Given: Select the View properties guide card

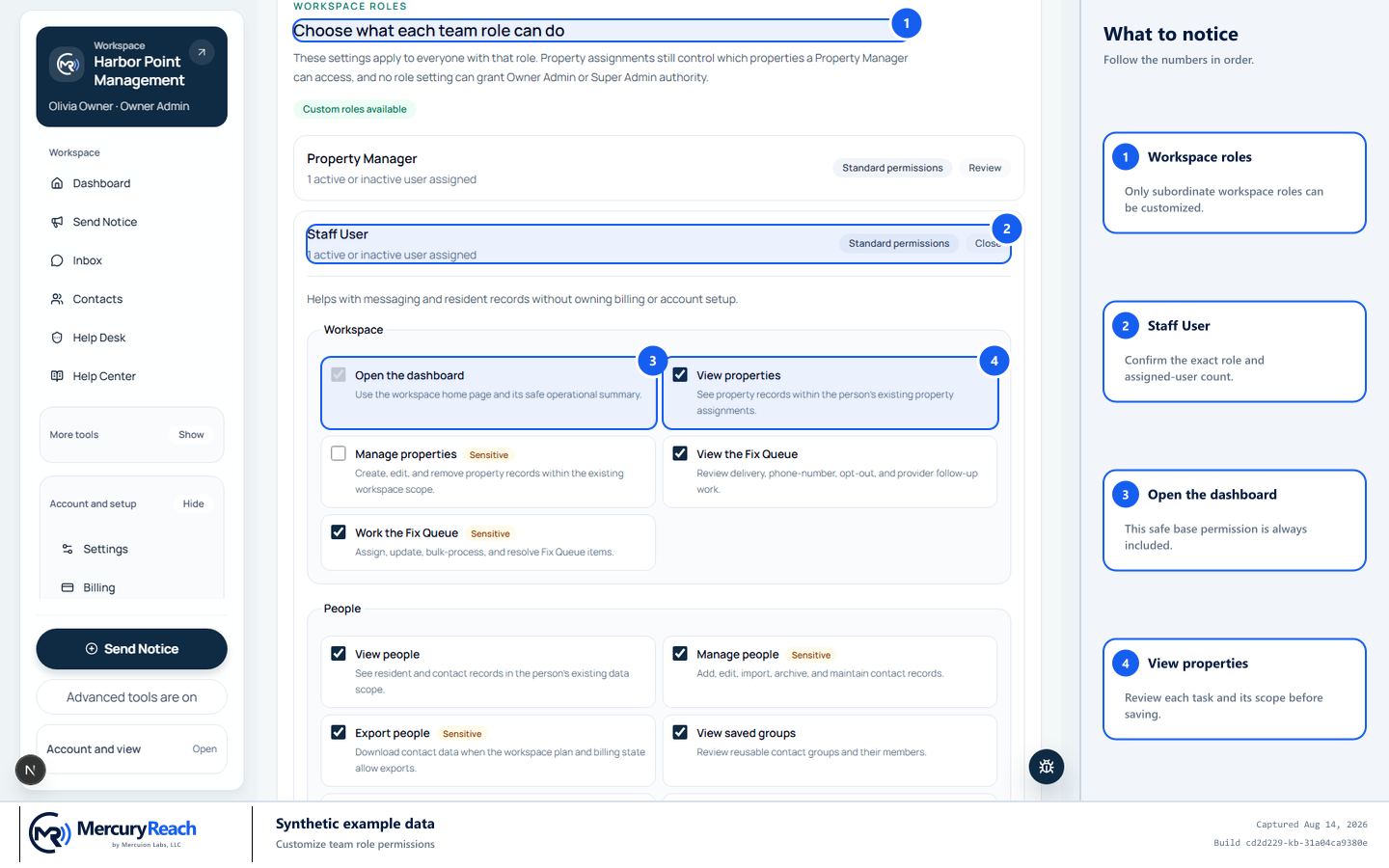Looking at the screenshot, I should (x=1235, y=689).
